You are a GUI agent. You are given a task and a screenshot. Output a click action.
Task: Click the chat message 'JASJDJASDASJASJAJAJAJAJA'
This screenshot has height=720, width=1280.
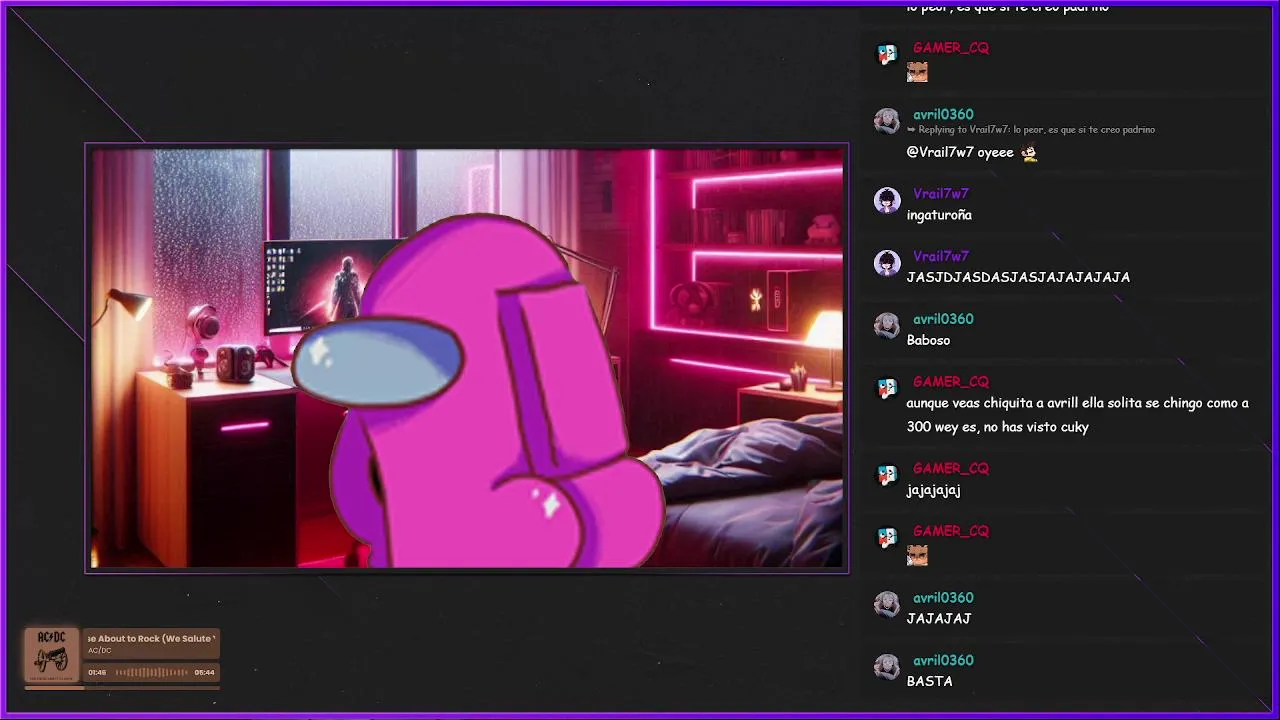click(1018, 277)
